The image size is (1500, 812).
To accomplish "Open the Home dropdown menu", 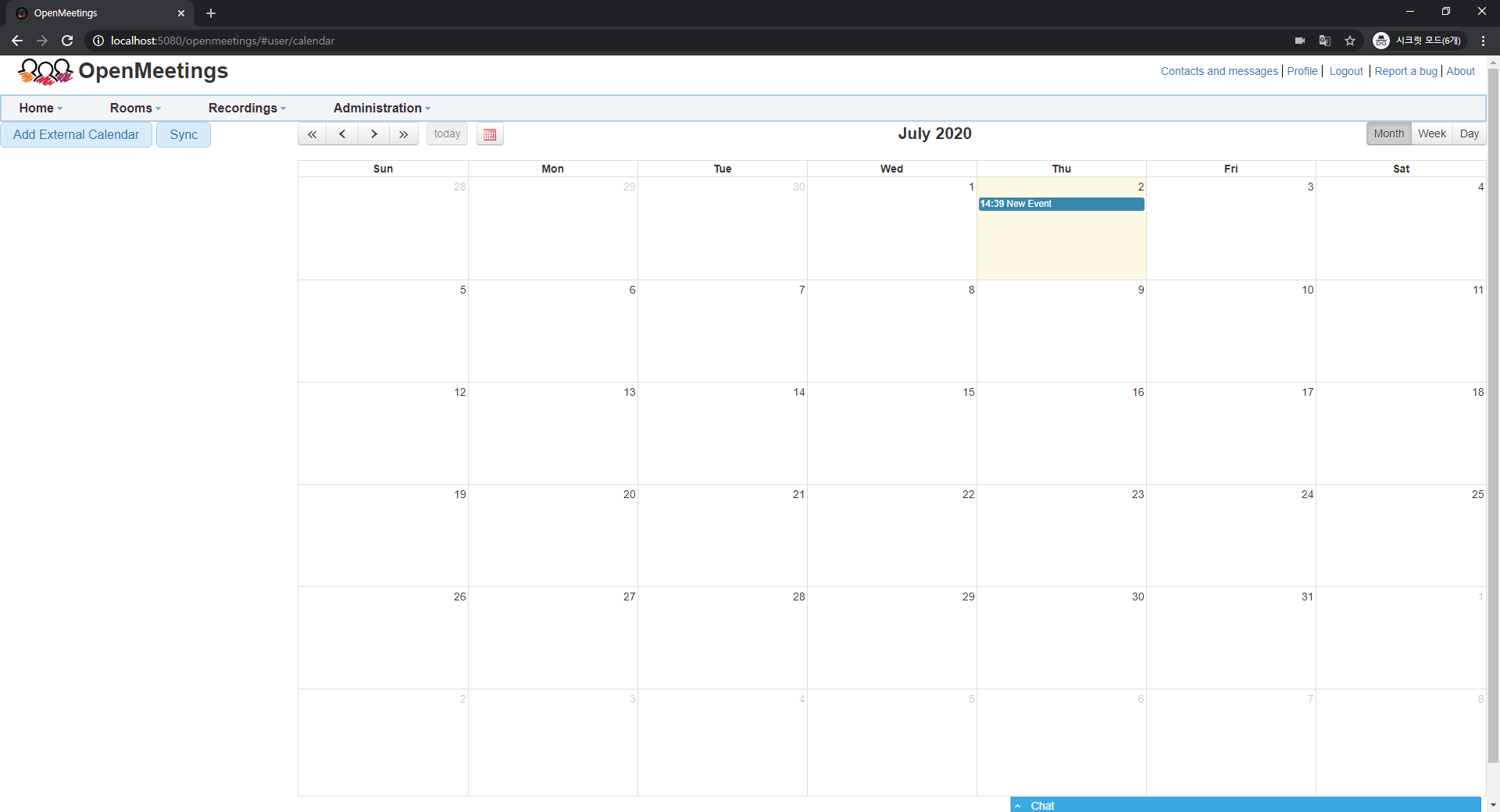I will 41,108.
